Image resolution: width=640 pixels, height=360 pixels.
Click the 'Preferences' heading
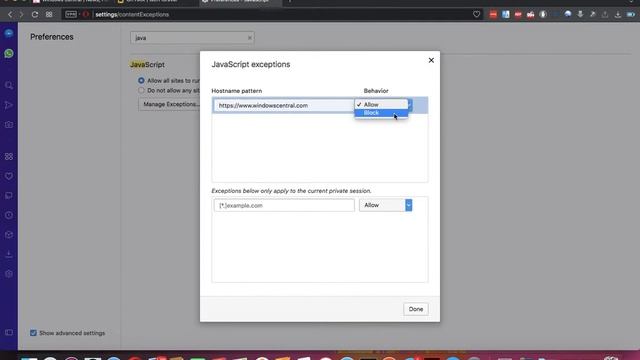[52, 37]
